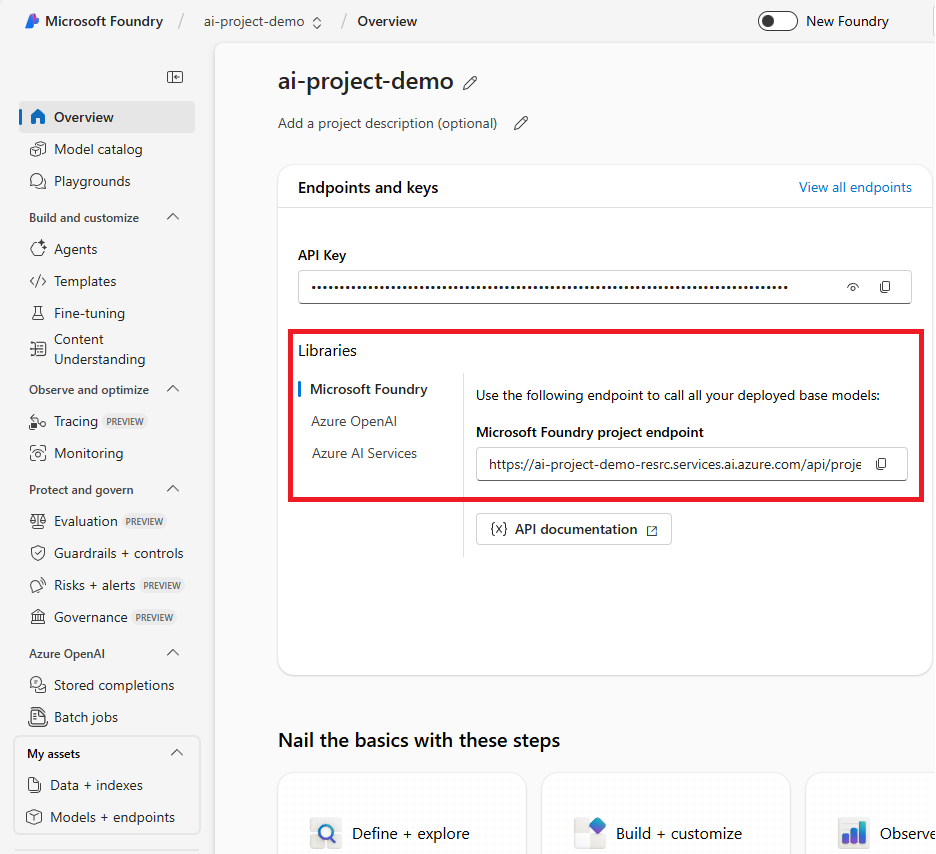Edit project description with pencil icon
936x854 pixels.
click(521, 123)
